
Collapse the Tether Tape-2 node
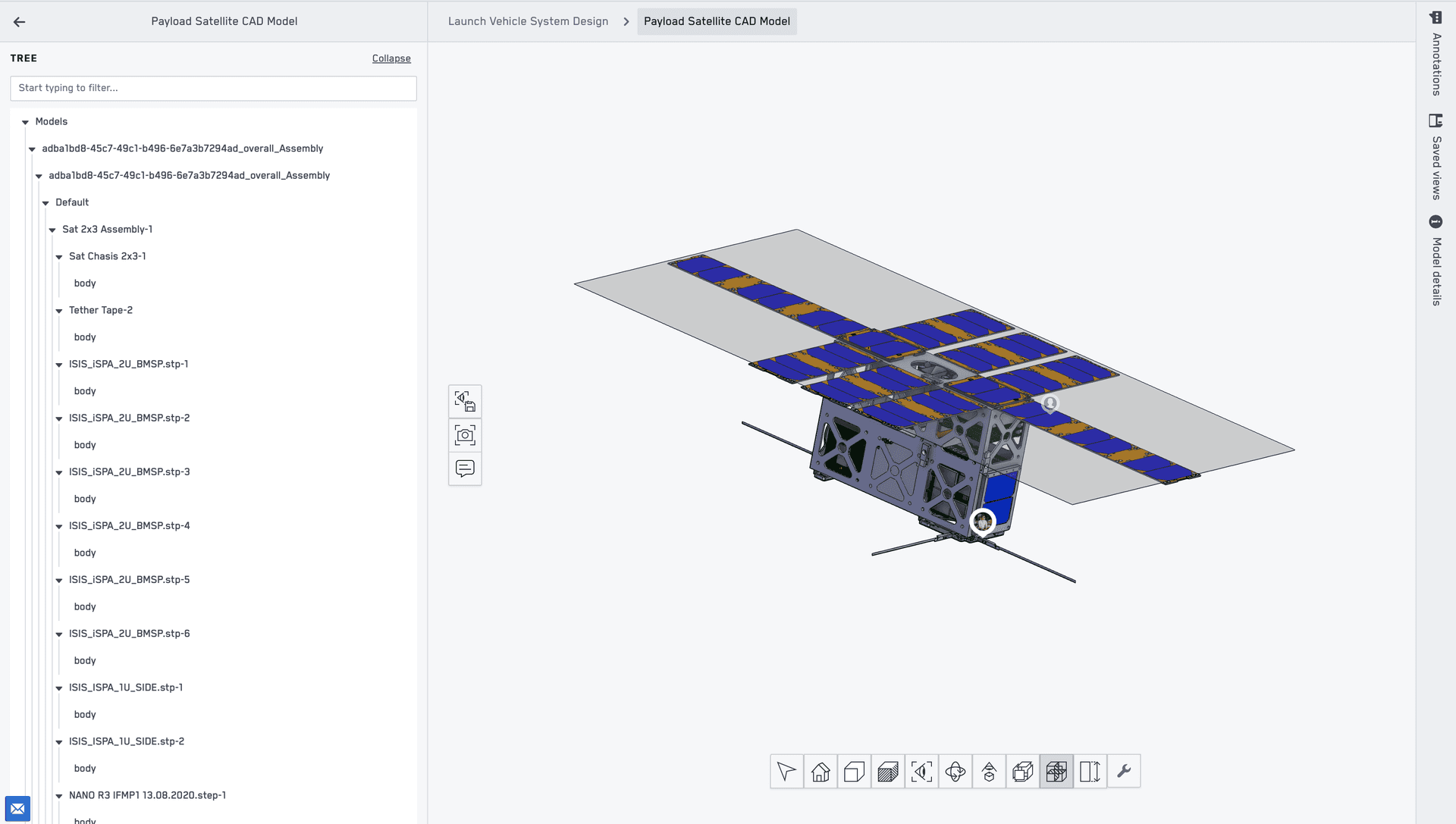click(59, 311)
